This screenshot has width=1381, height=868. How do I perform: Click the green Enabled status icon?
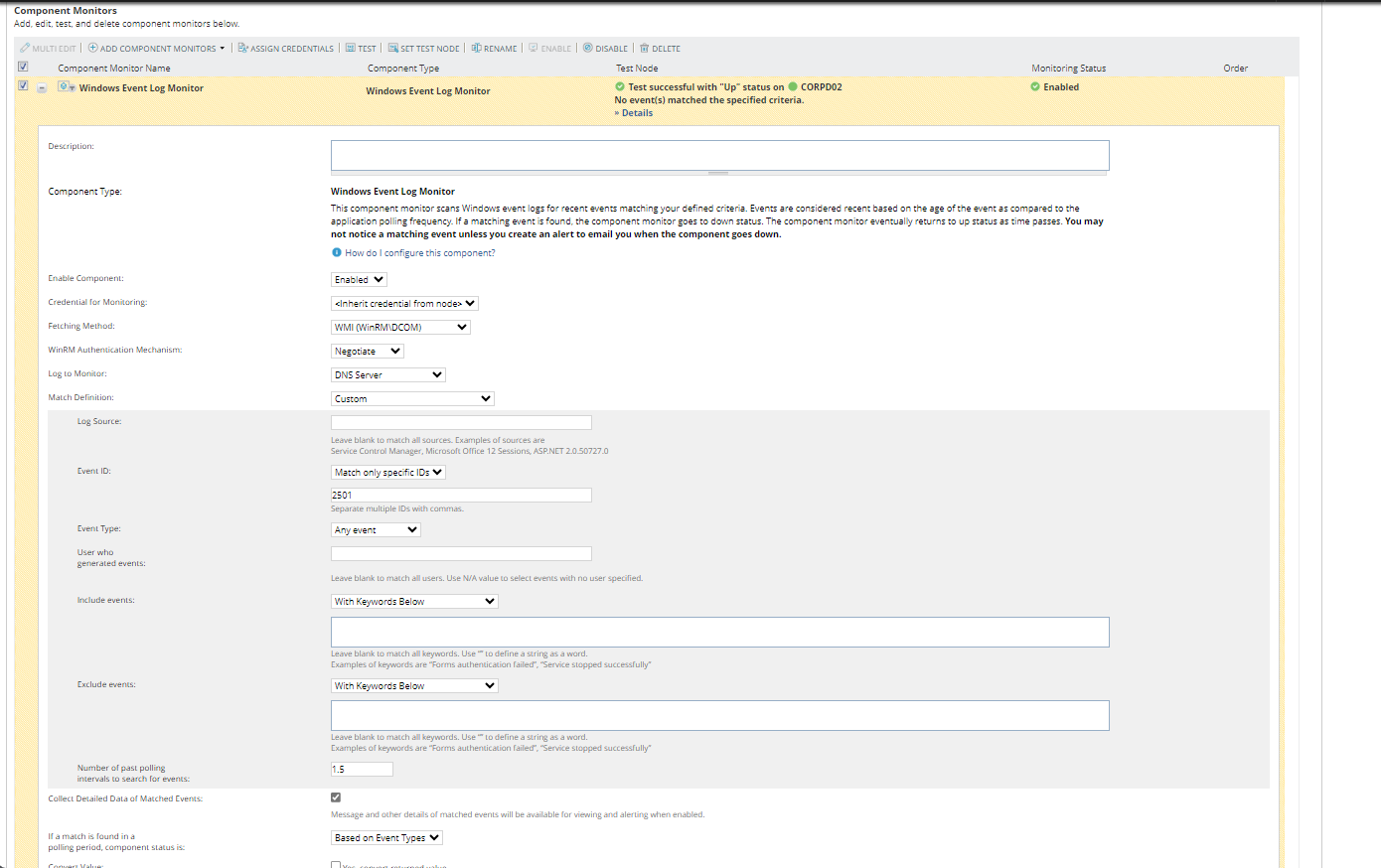[x=1035, y=86]
